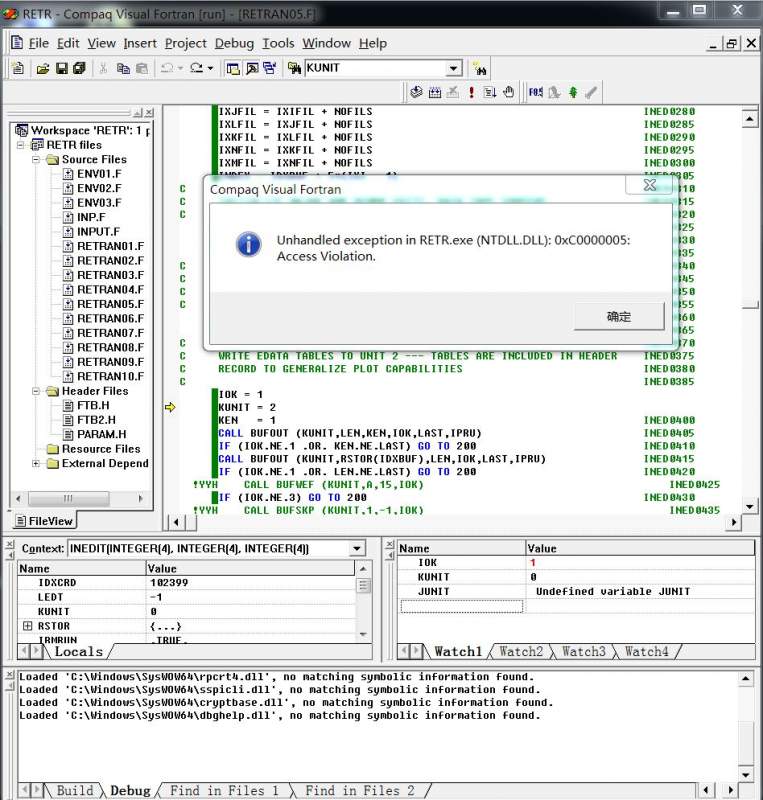Image resolution: width=763 pixels, height=800 pixels.
Task: Open the Context dropdown in variables pane
Action: click(357, 548)
